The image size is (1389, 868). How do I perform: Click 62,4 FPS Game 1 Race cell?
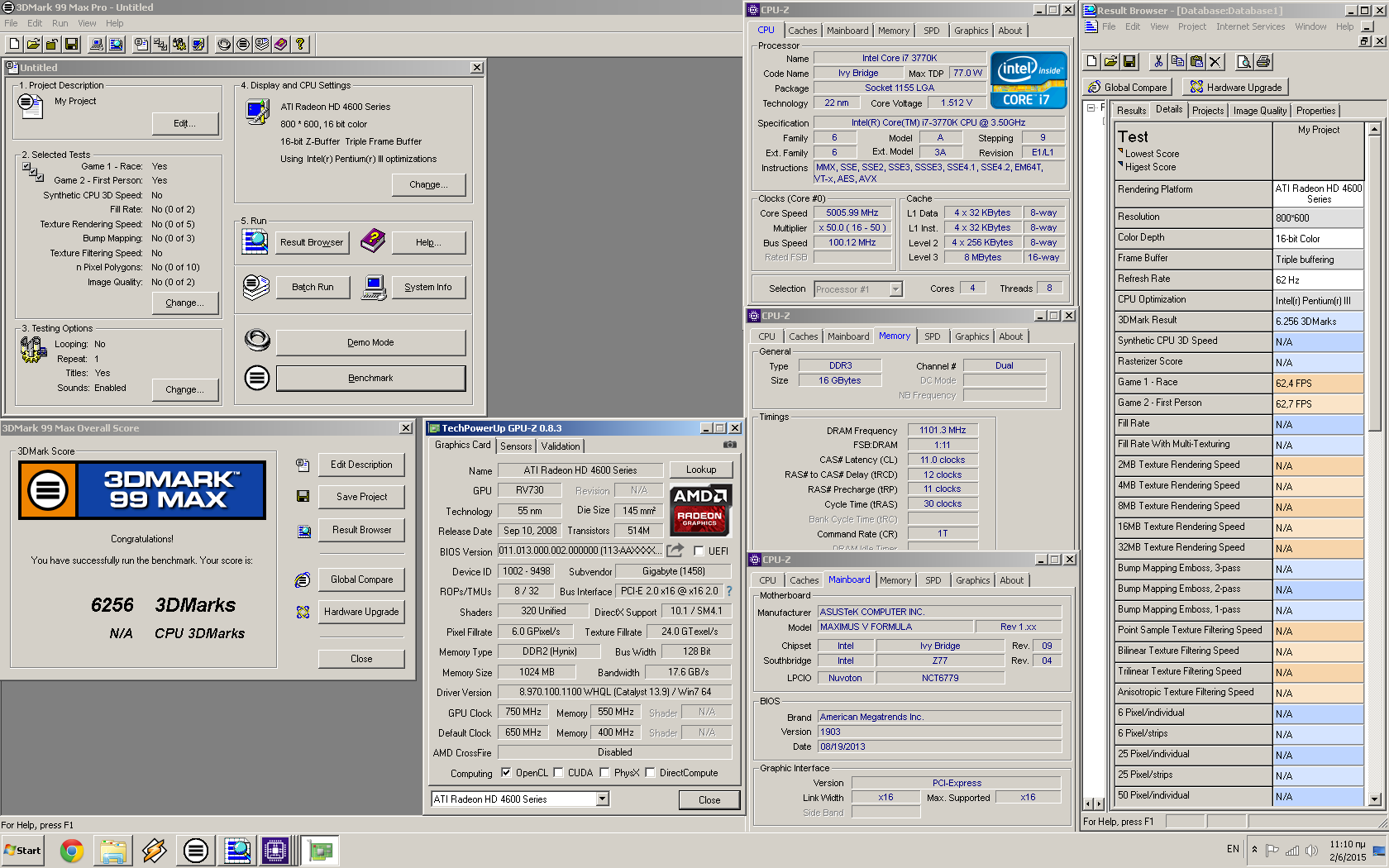(1318, 383)
